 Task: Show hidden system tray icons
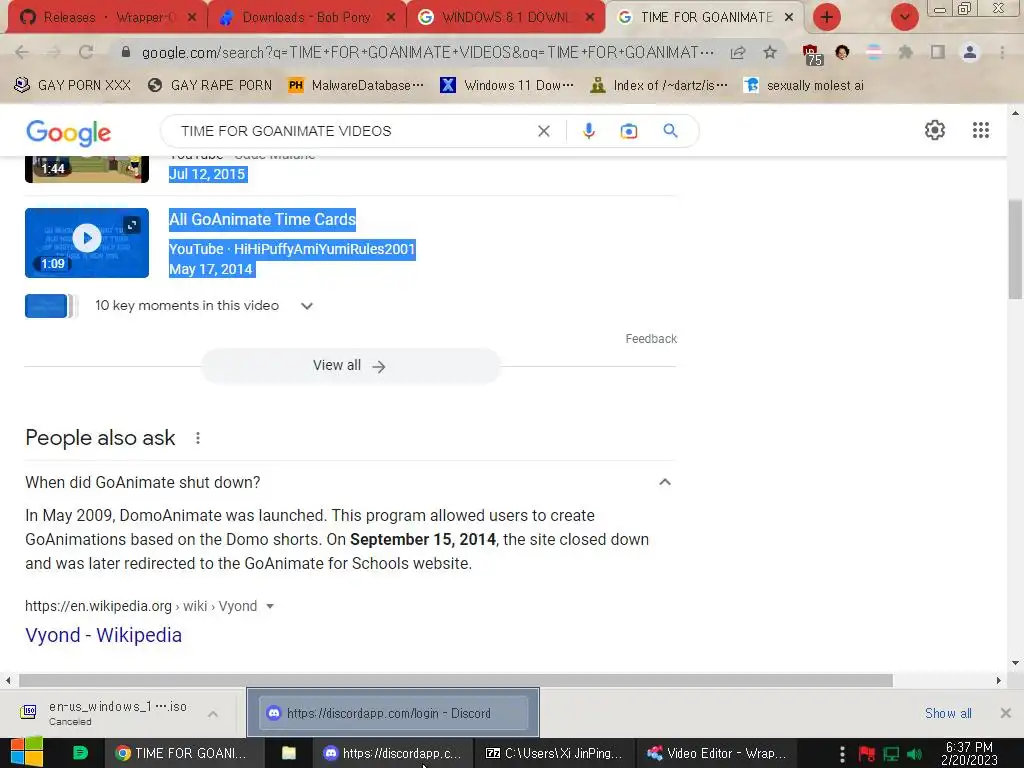(842, 754)
